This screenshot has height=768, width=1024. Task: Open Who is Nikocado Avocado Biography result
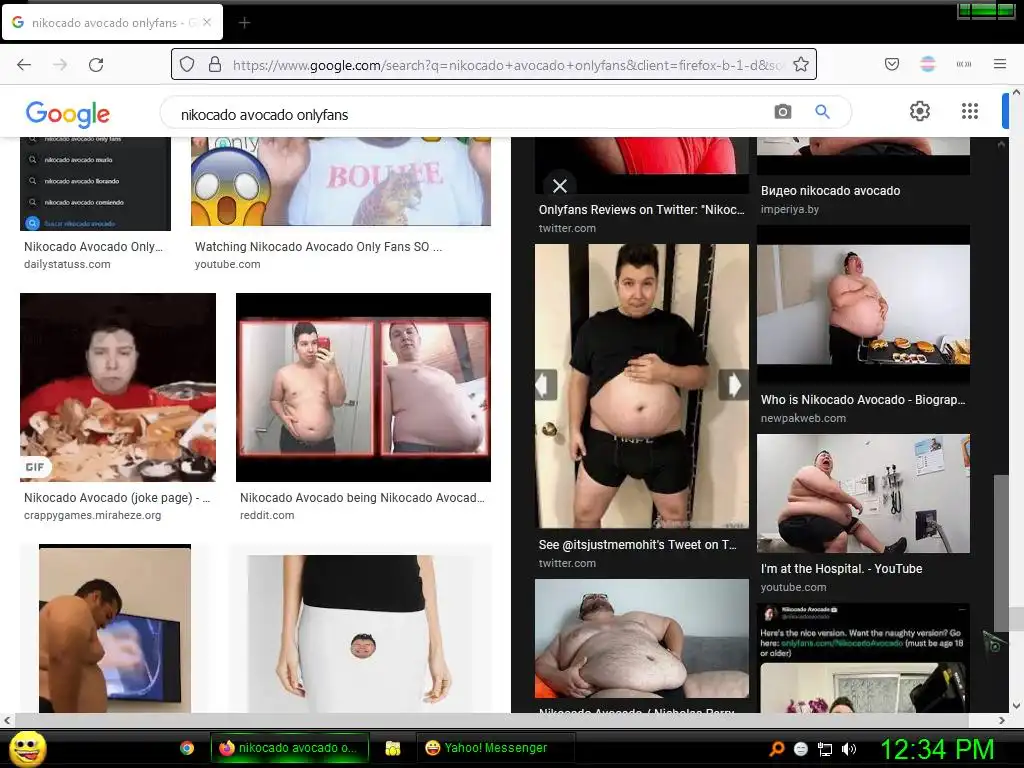tap(863, 400)
